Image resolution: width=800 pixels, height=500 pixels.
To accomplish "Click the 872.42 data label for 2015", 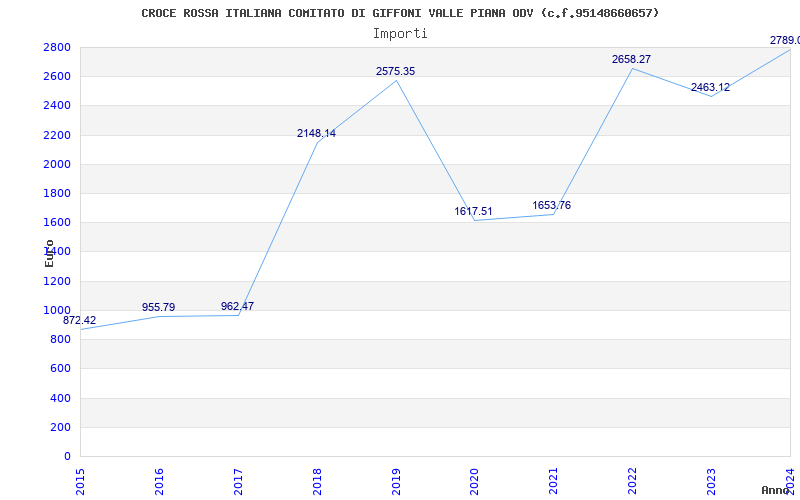I will pos(79,320).
